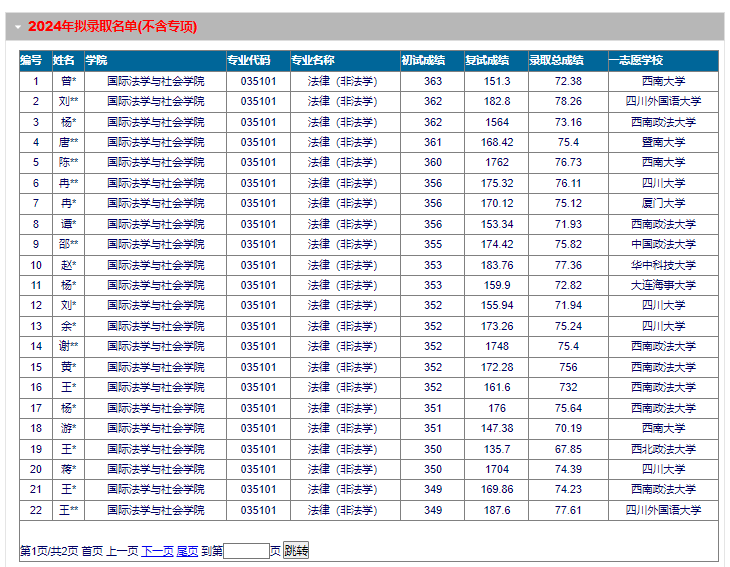
Task: Click 华中科技大学 in row 10
Action: [x=663, y=265]
